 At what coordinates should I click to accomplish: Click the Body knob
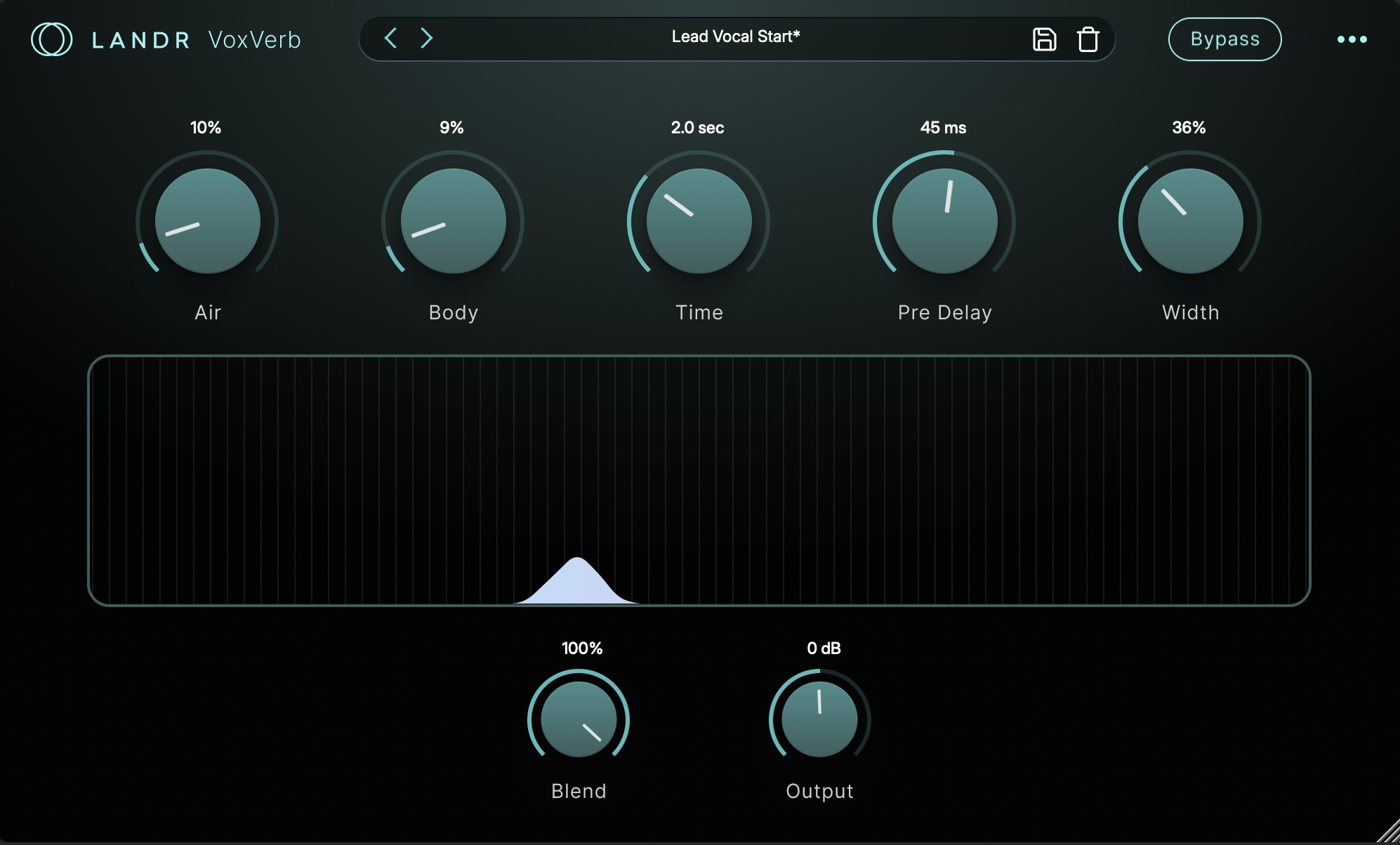coord(453,221)
